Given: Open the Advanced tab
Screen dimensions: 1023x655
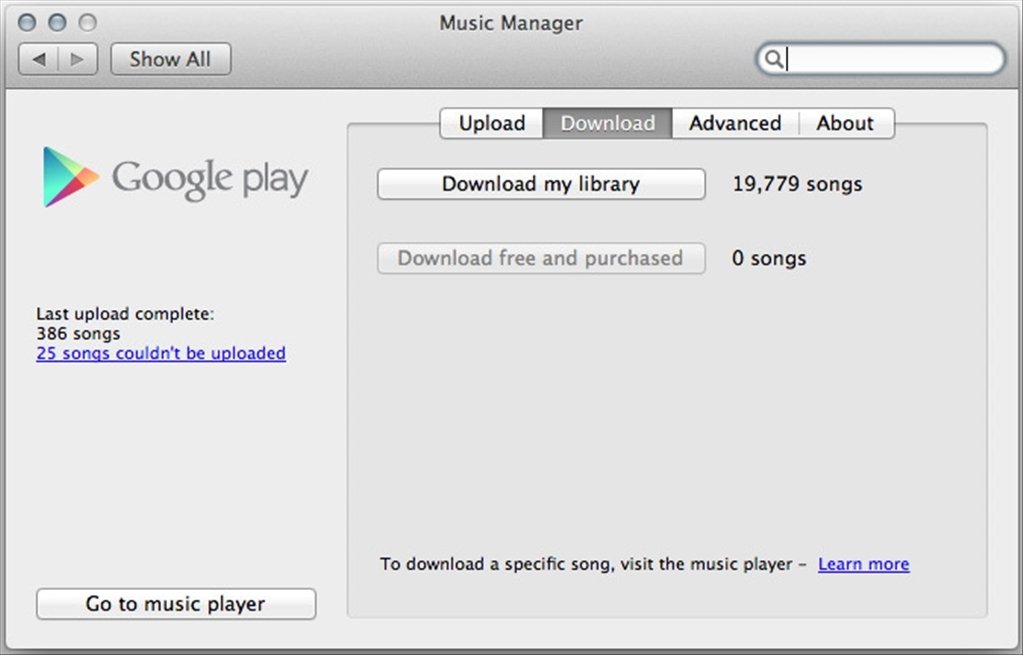Looking at the screenshot, I should coord(735,123).
